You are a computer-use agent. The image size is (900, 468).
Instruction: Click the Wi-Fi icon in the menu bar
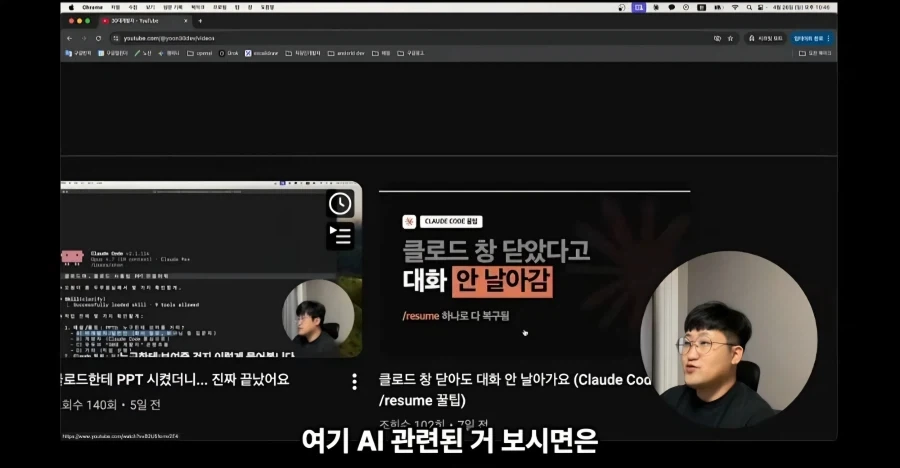735,7
